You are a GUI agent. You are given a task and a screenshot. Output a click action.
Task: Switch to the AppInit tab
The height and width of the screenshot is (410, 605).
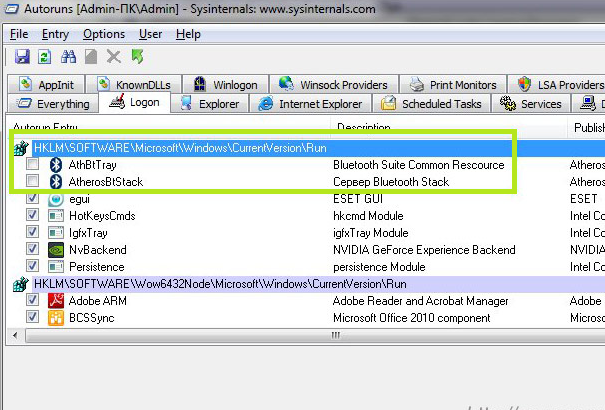point(46,84)
